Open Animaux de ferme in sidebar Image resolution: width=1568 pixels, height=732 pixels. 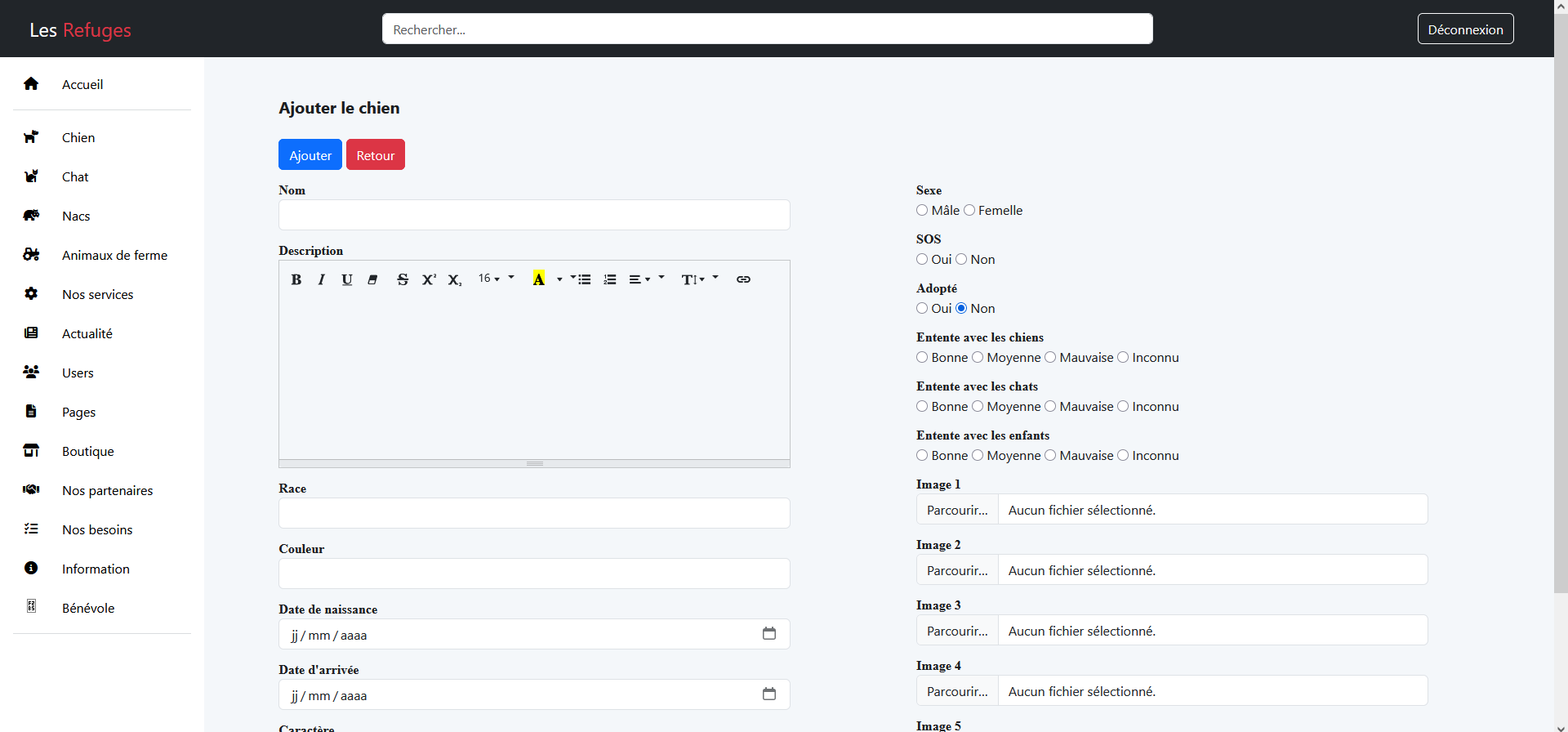pos(114,255)
